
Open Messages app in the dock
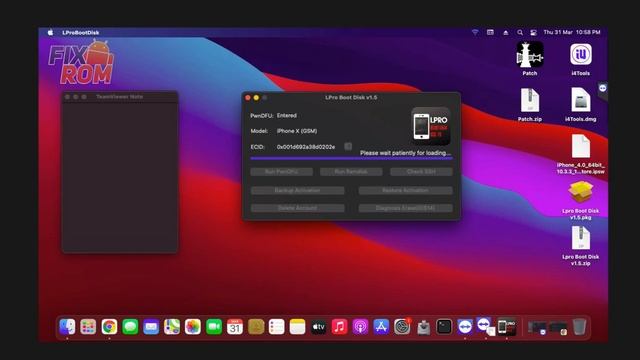130,327
